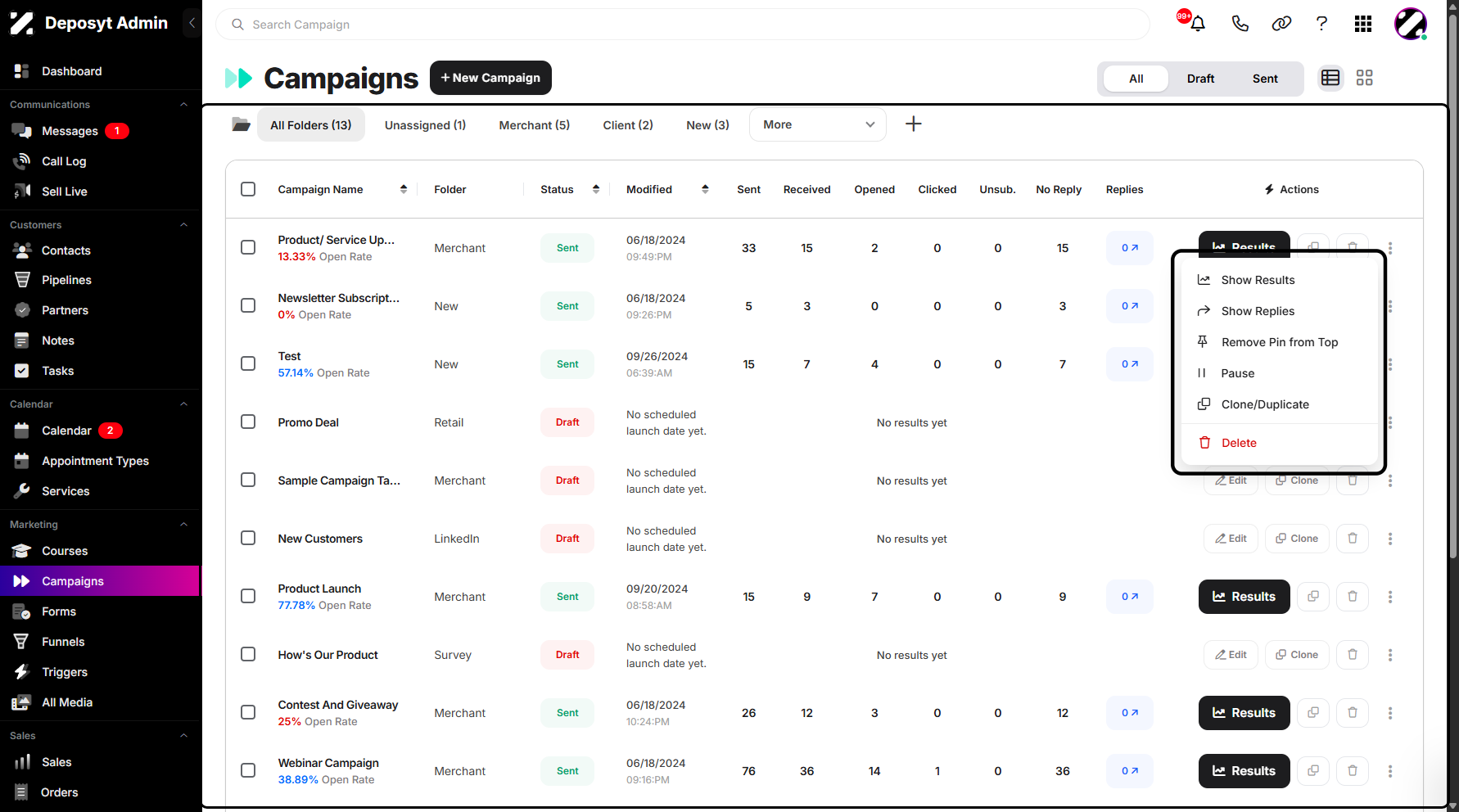Switch to card grid view icon
The image size is (1459, 812).
tap(1364, 78)
